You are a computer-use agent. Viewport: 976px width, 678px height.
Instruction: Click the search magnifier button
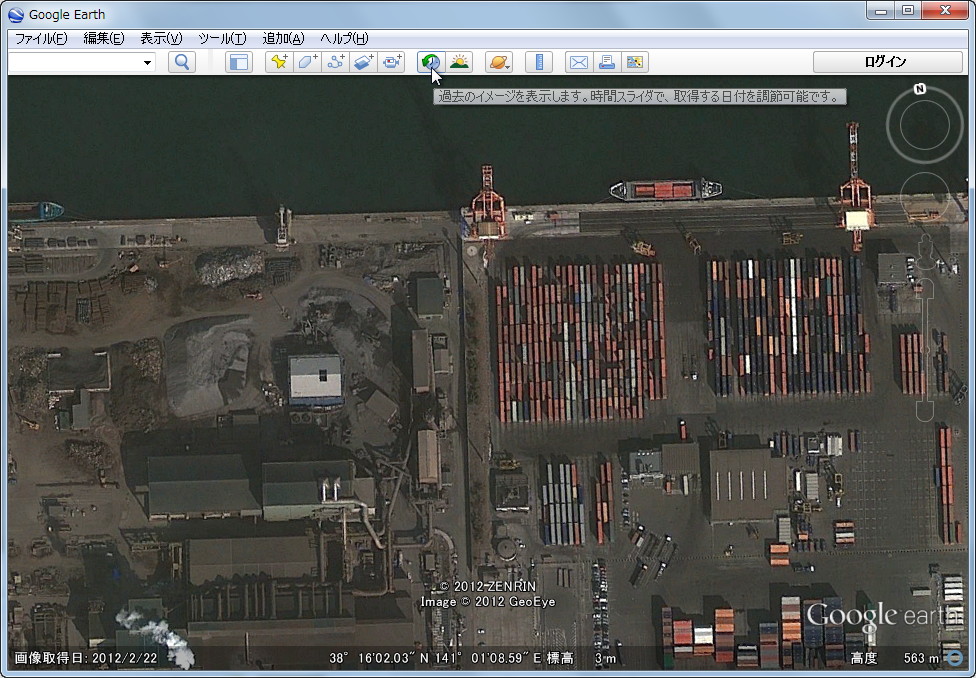coord(182,62)
